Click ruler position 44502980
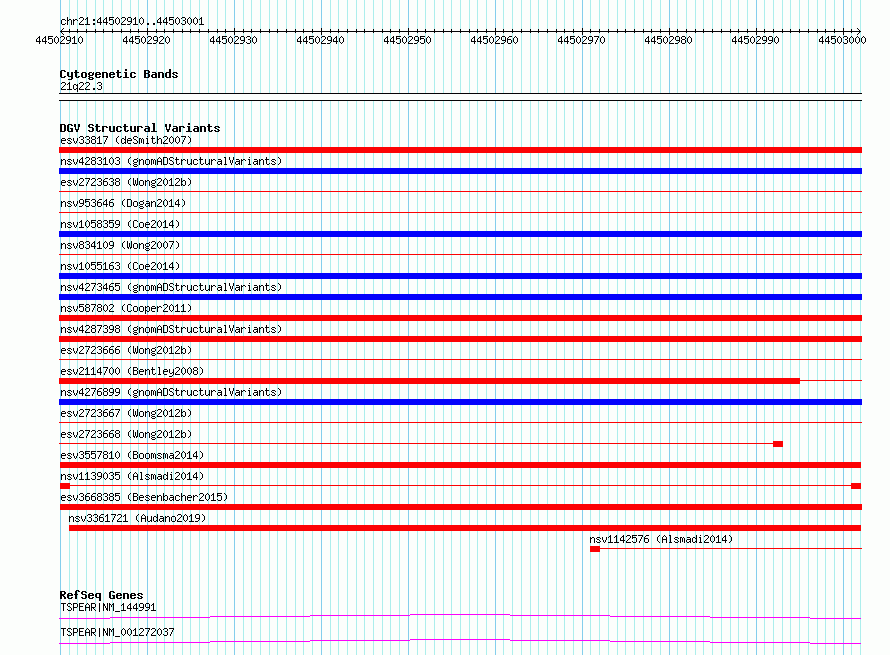Screen dimensions: 890x655 coord(668,40)
